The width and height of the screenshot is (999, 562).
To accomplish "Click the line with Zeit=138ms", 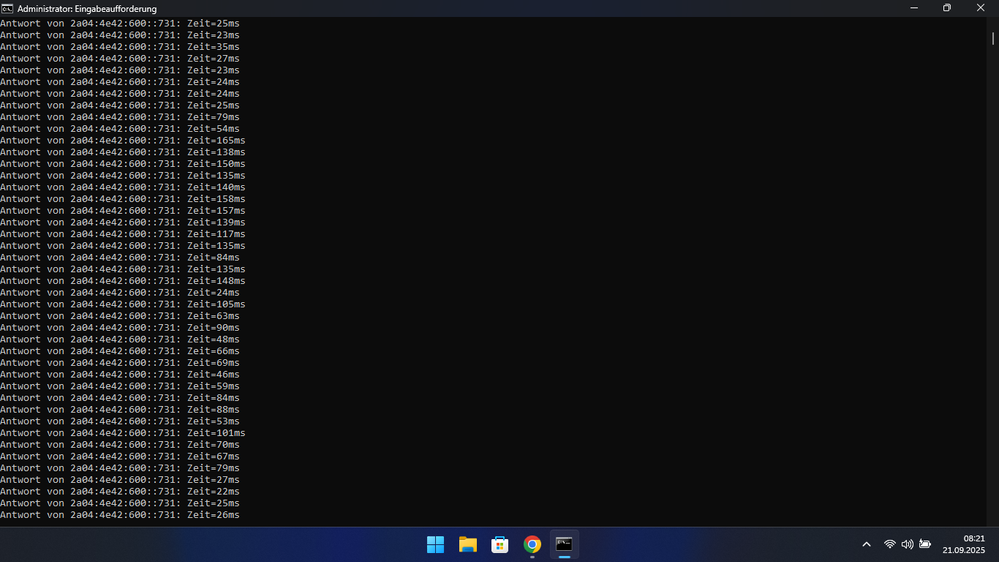I will [x=122, y=152].
